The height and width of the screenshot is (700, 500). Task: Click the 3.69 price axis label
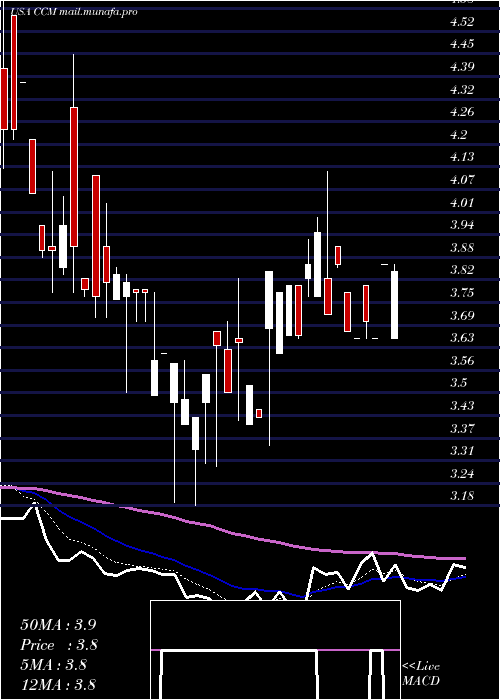pyautogui.click(x=462, y=316)
